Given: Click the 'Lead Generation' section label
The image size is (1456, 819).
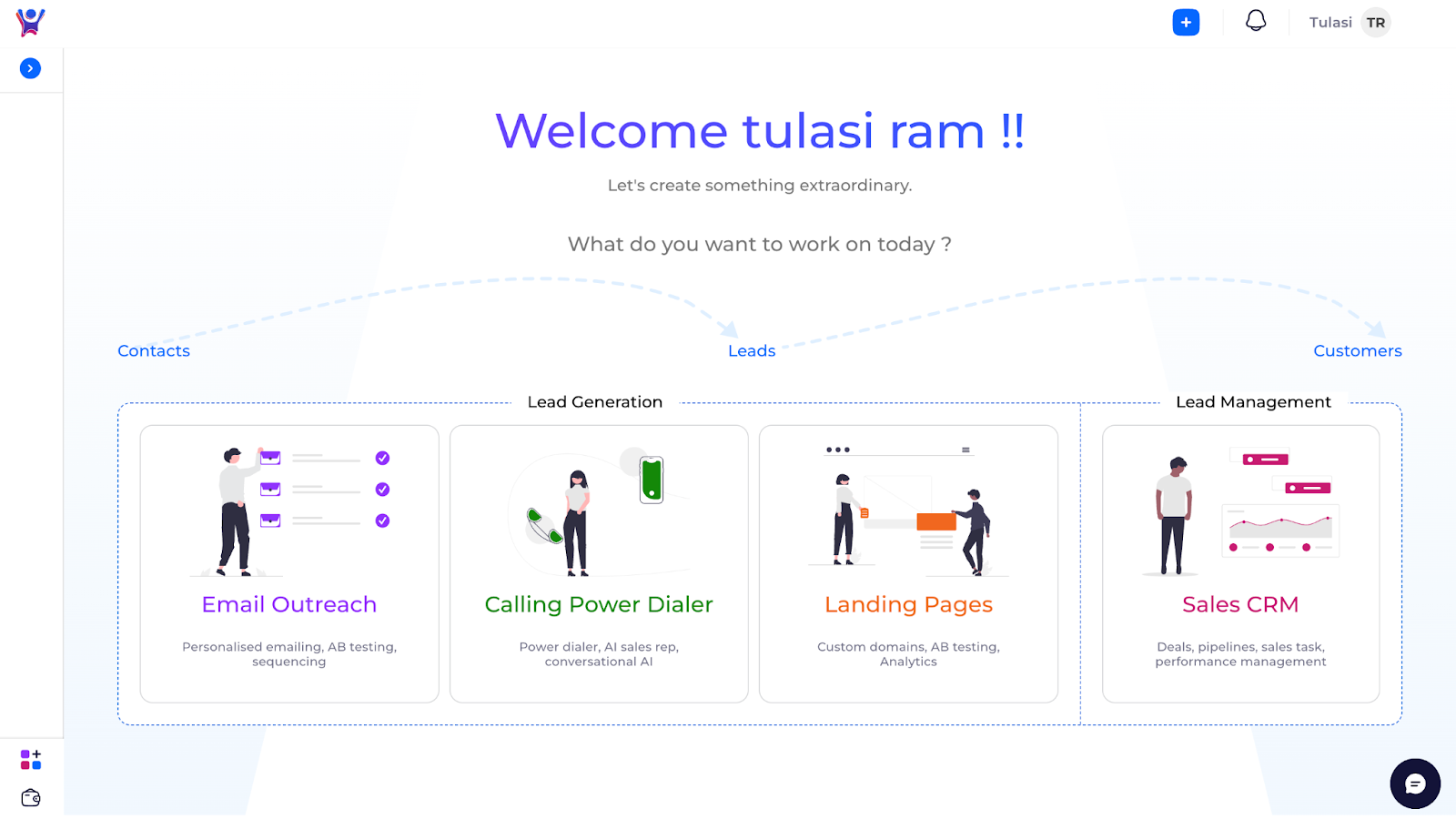Looking at the screenshot, I should [595, 402].
